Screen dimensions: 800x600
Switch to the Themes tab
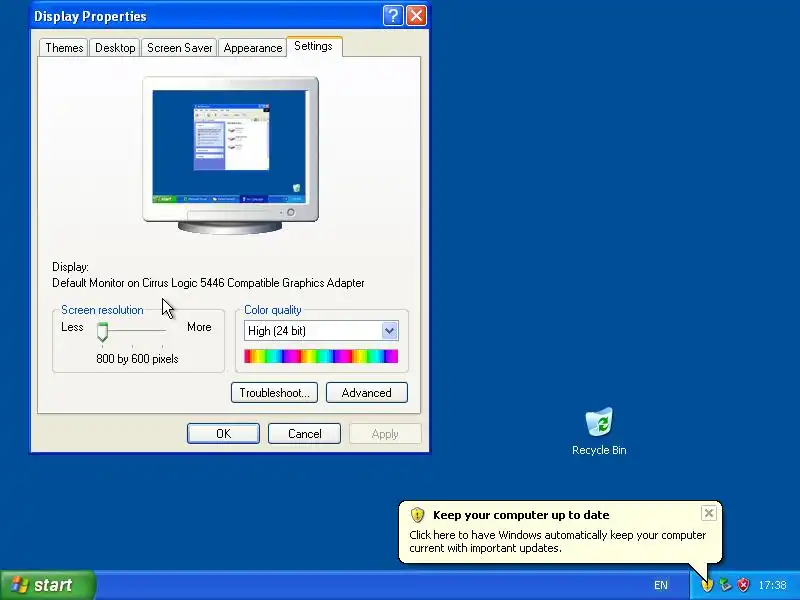[64, 48]
